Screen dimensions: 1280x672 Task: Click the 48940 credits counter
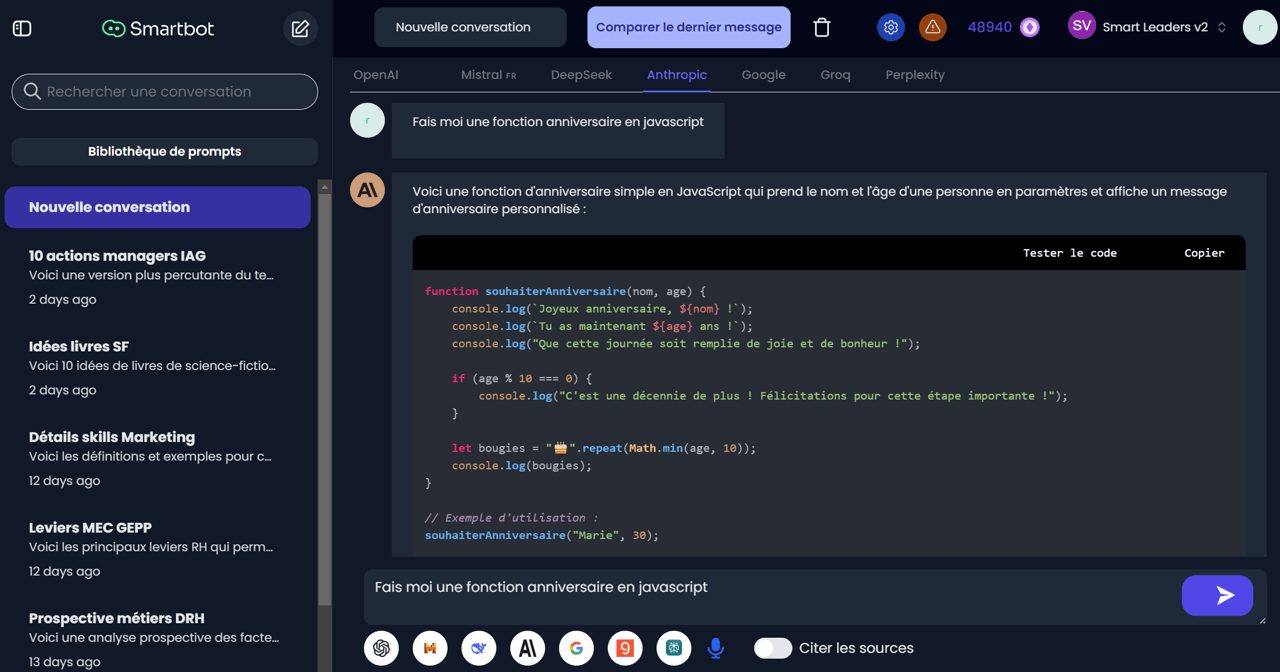tap(989, 27)
